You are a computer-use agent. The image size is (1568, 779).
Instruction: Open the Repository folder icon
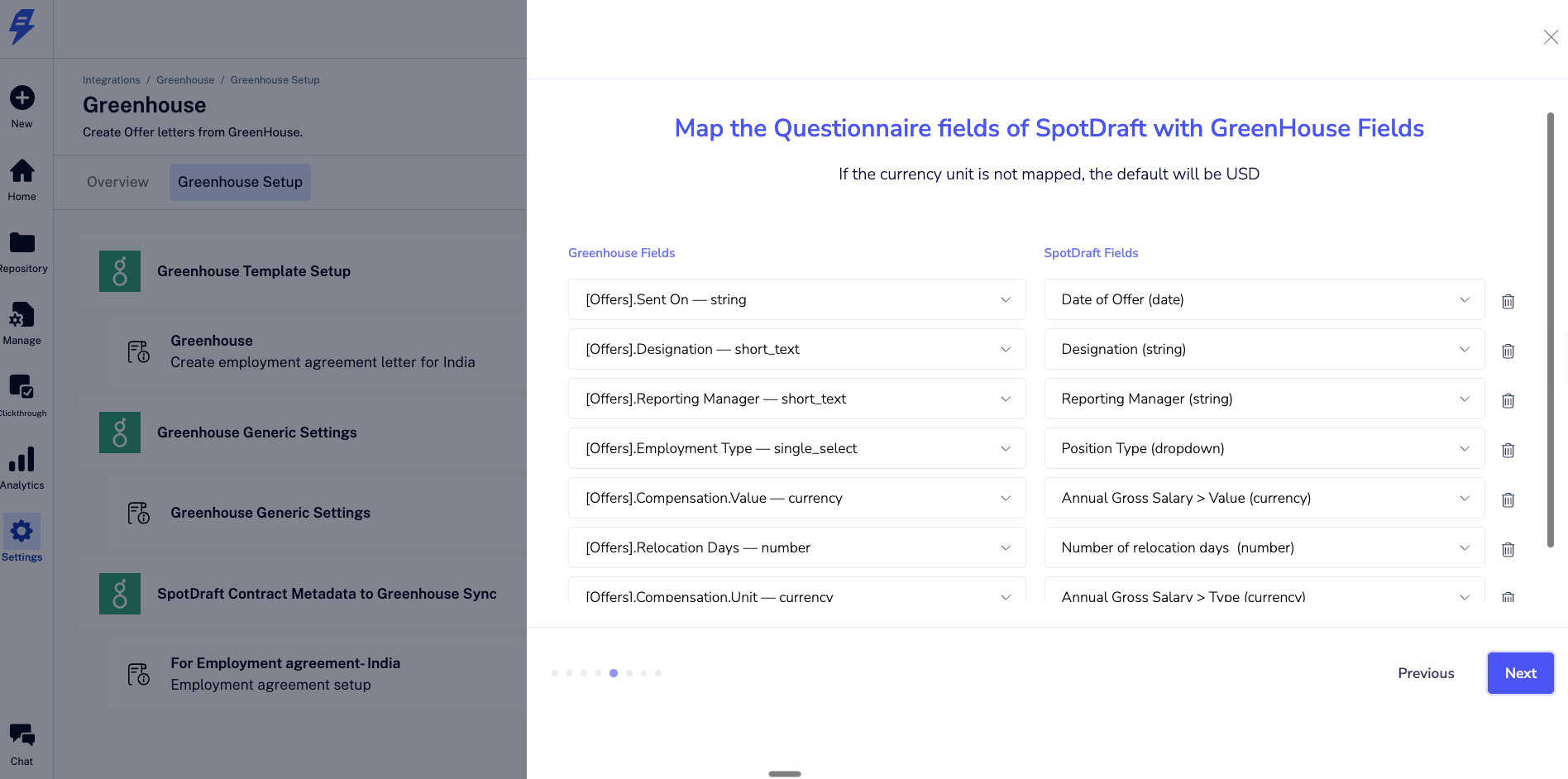click(x=22, y=242)
